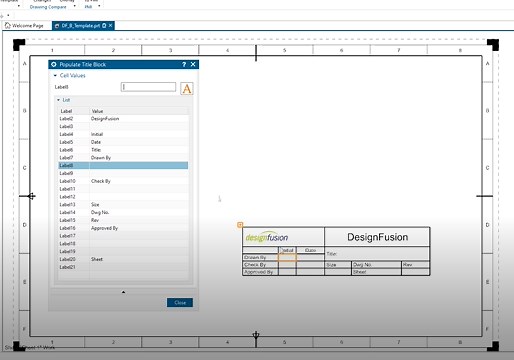Screen dimensions: 514x360
Task: Close the DF_B_Template.prt tab
Action: (111, 26)
